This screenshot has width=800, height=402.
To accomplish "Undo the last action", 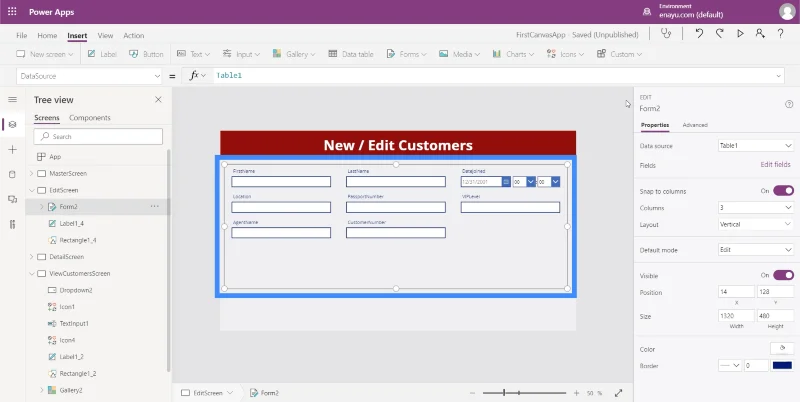I will tap(699, 34).
